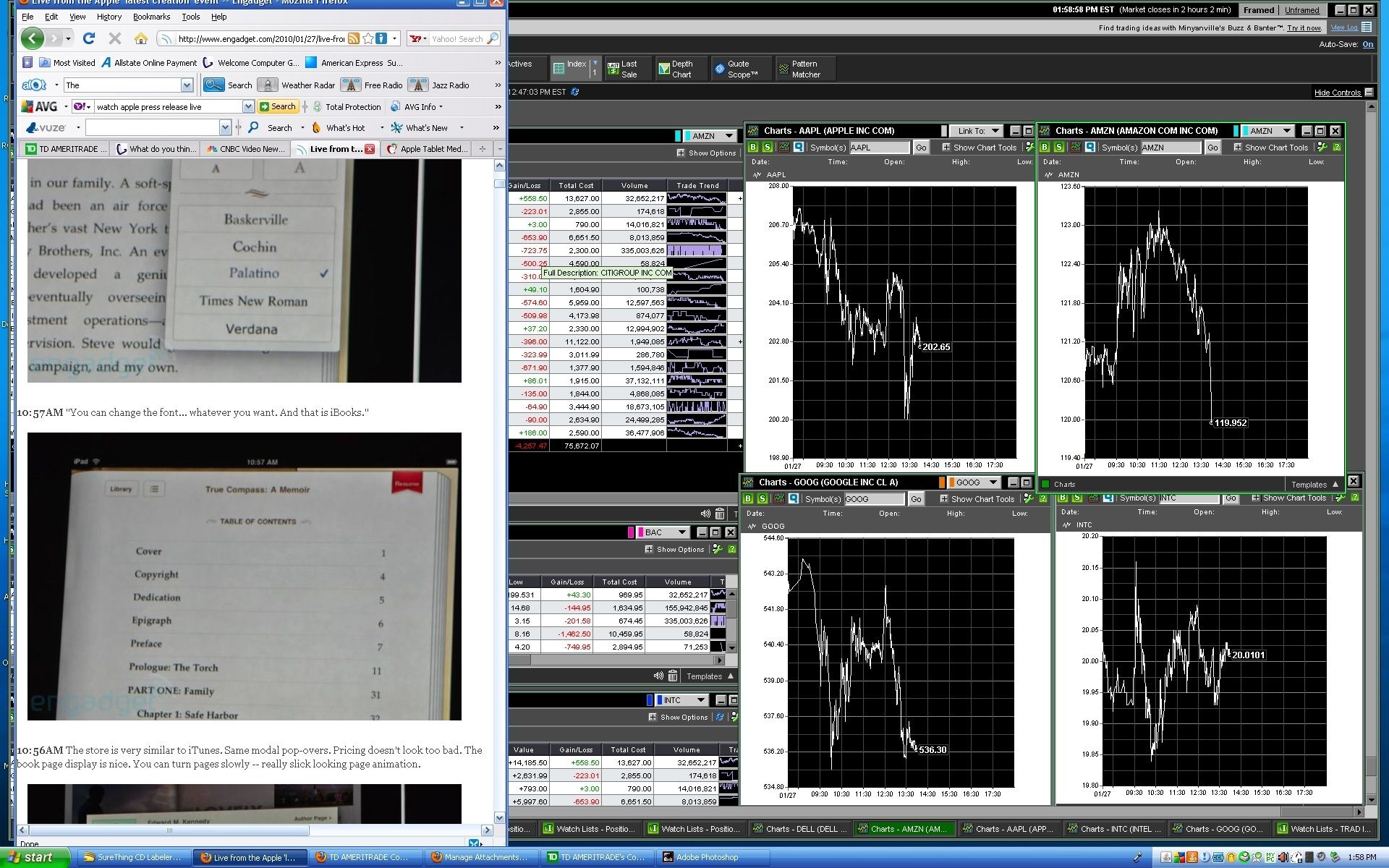Click Try it now link
The image size is (1389, 868).
point(1304,27)
